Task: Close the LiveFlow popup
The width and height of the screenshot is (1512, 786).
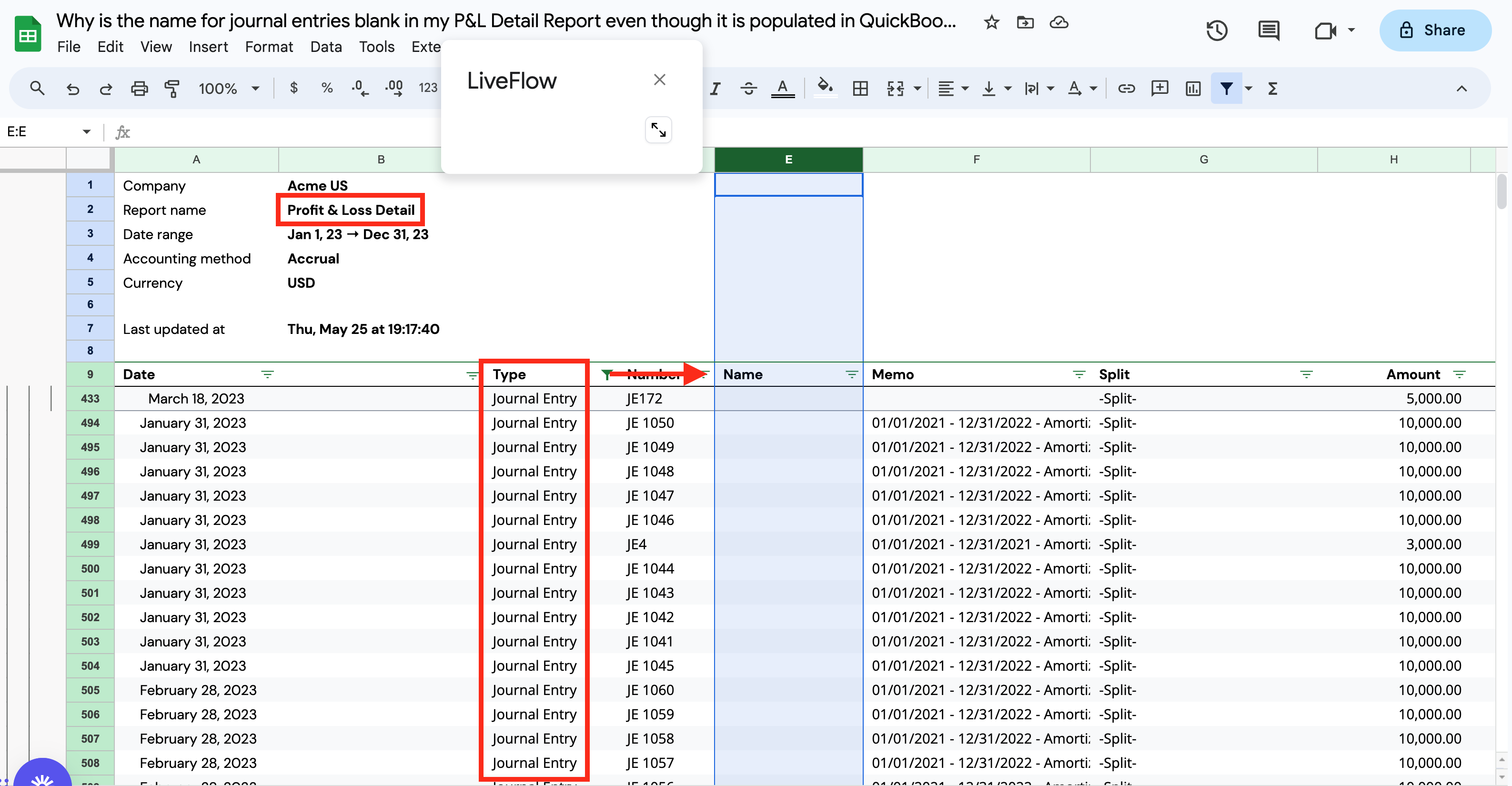Action: [659, 79]
